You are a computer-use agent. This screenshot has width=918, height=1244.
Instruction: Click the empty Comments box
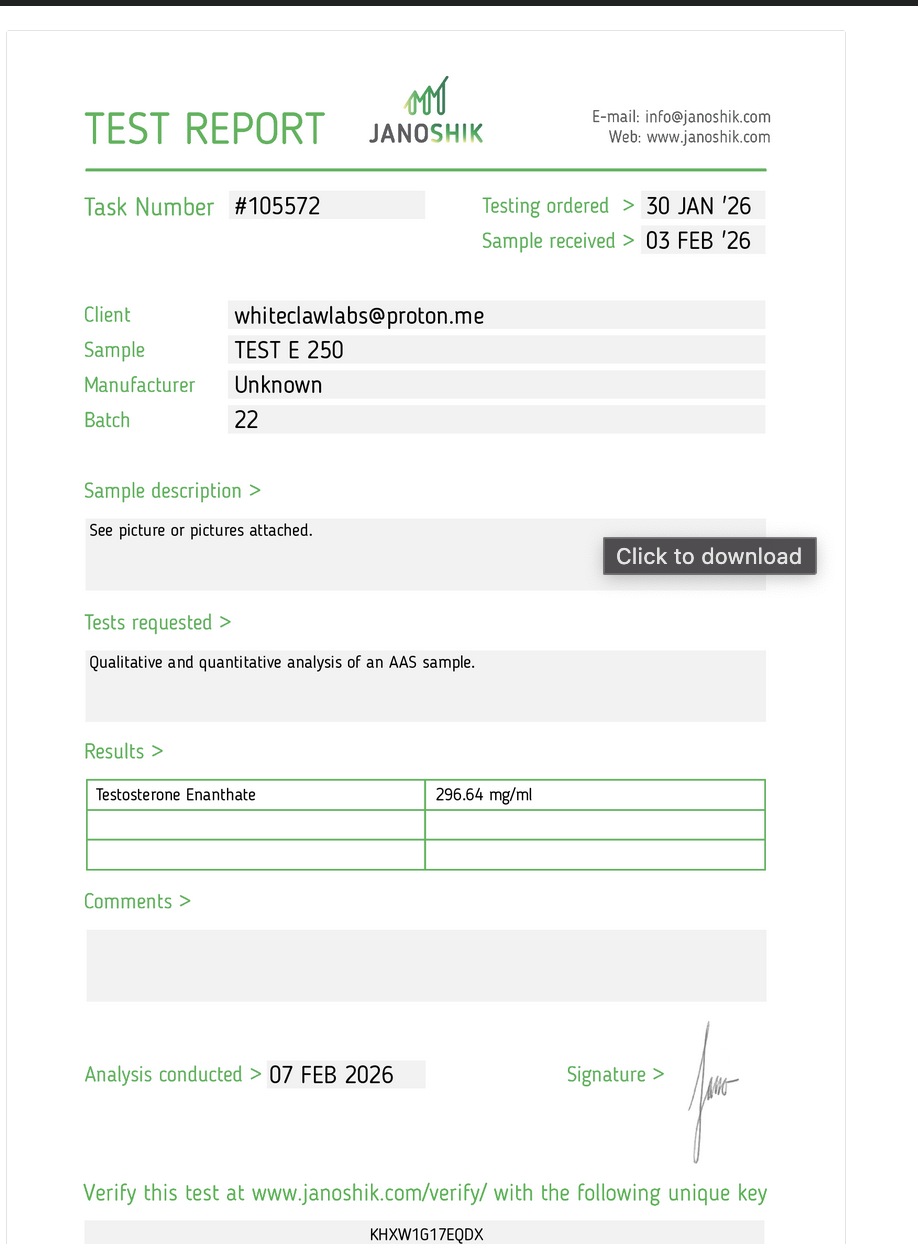(426, 965)
